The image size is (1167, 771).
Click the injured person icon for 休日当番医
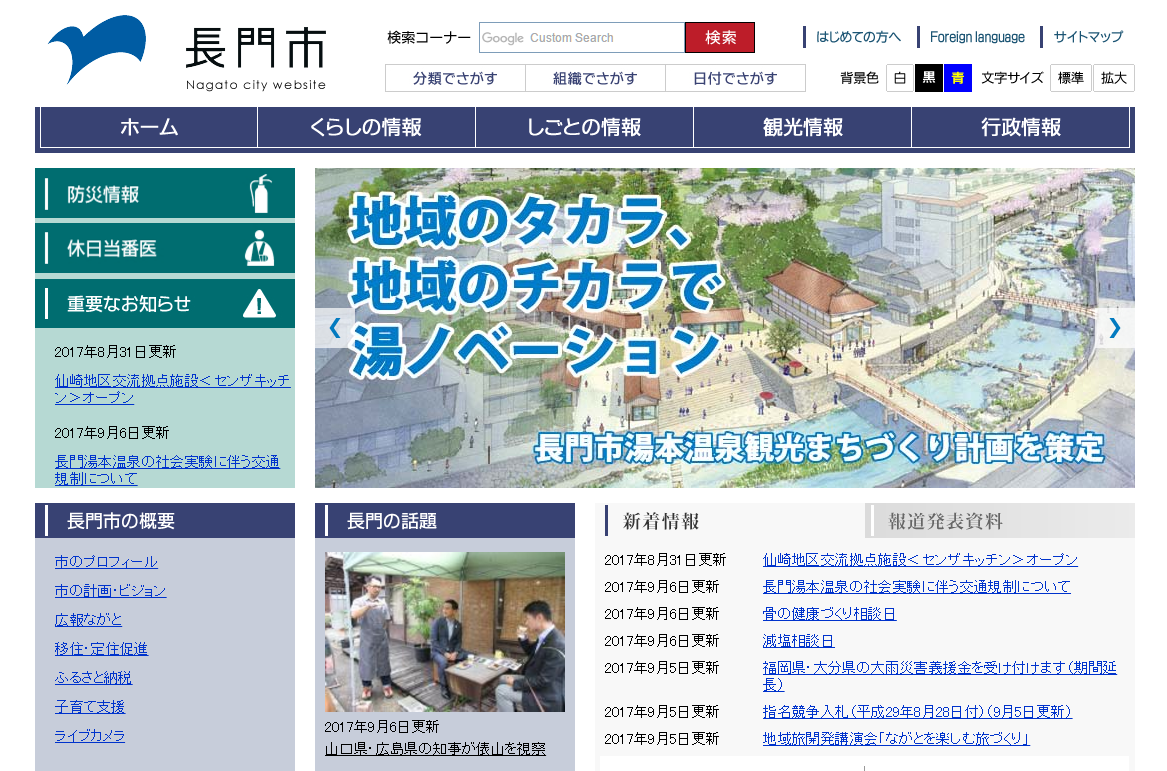pos(260,248)
